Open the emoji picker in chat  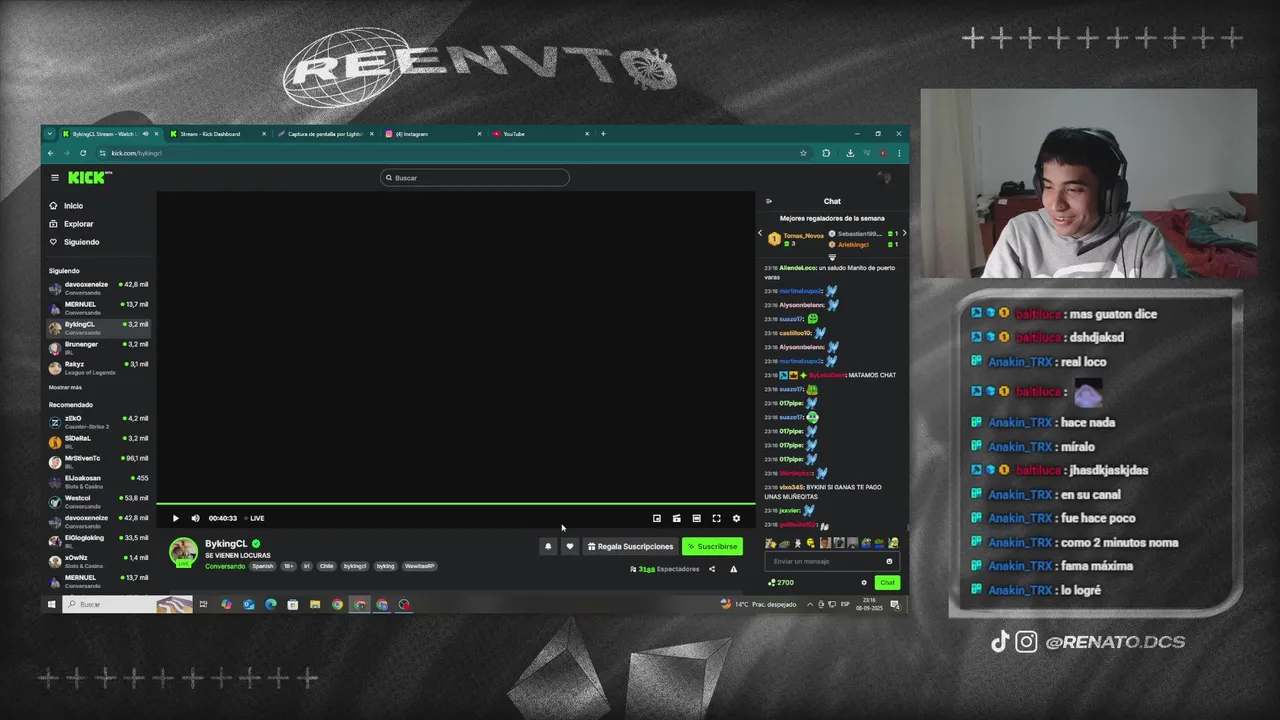pos(889,561)
